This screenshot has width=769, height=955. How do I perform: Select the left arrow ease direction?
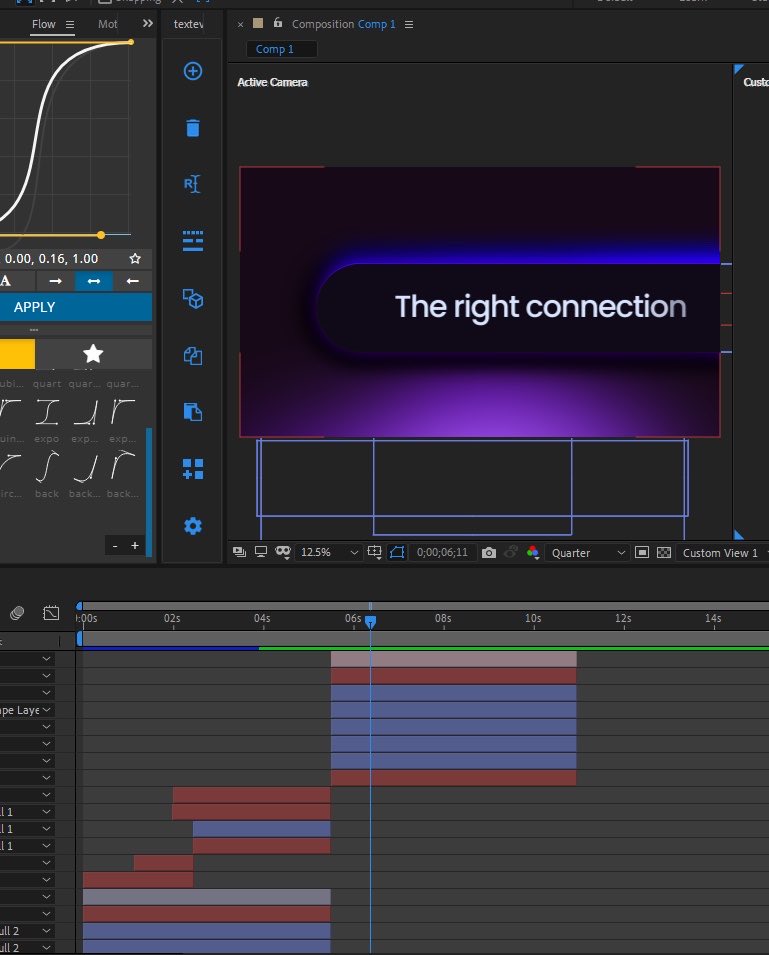[x=132, y=281]
